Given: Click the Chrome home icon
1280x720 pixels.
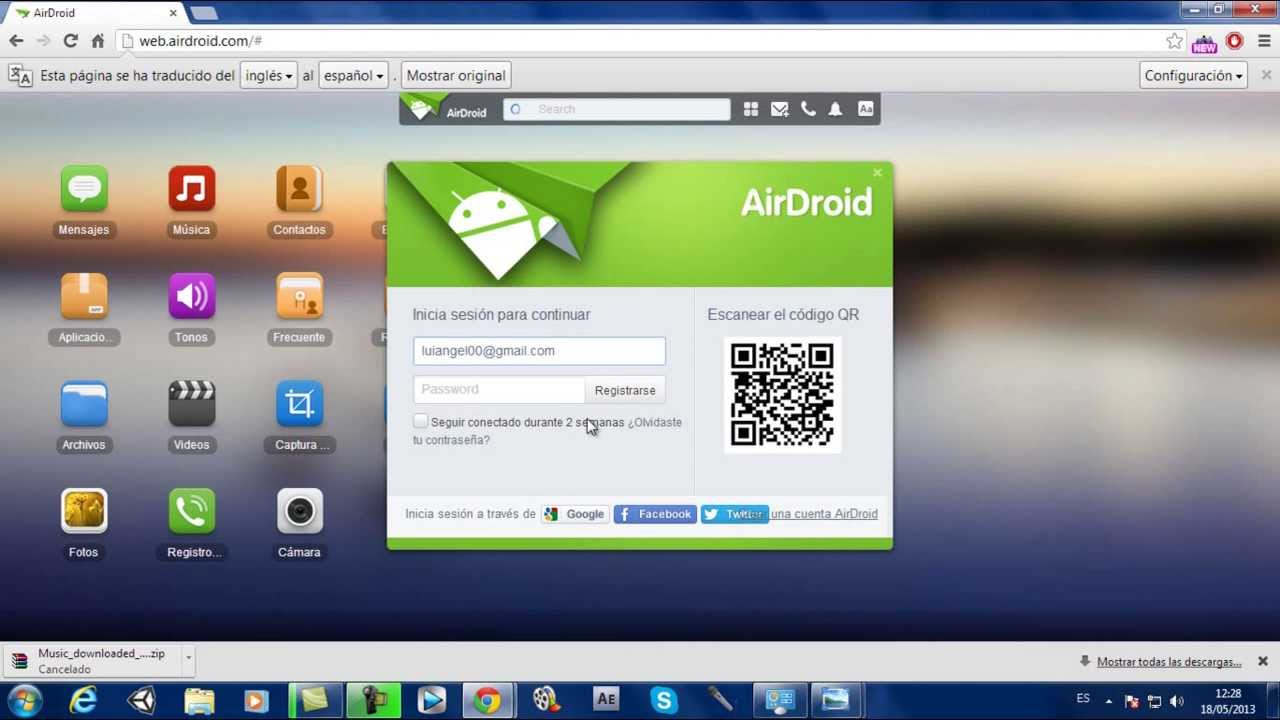Looking at the screenshot, I should pyautogui.click(x=97, y=41).
